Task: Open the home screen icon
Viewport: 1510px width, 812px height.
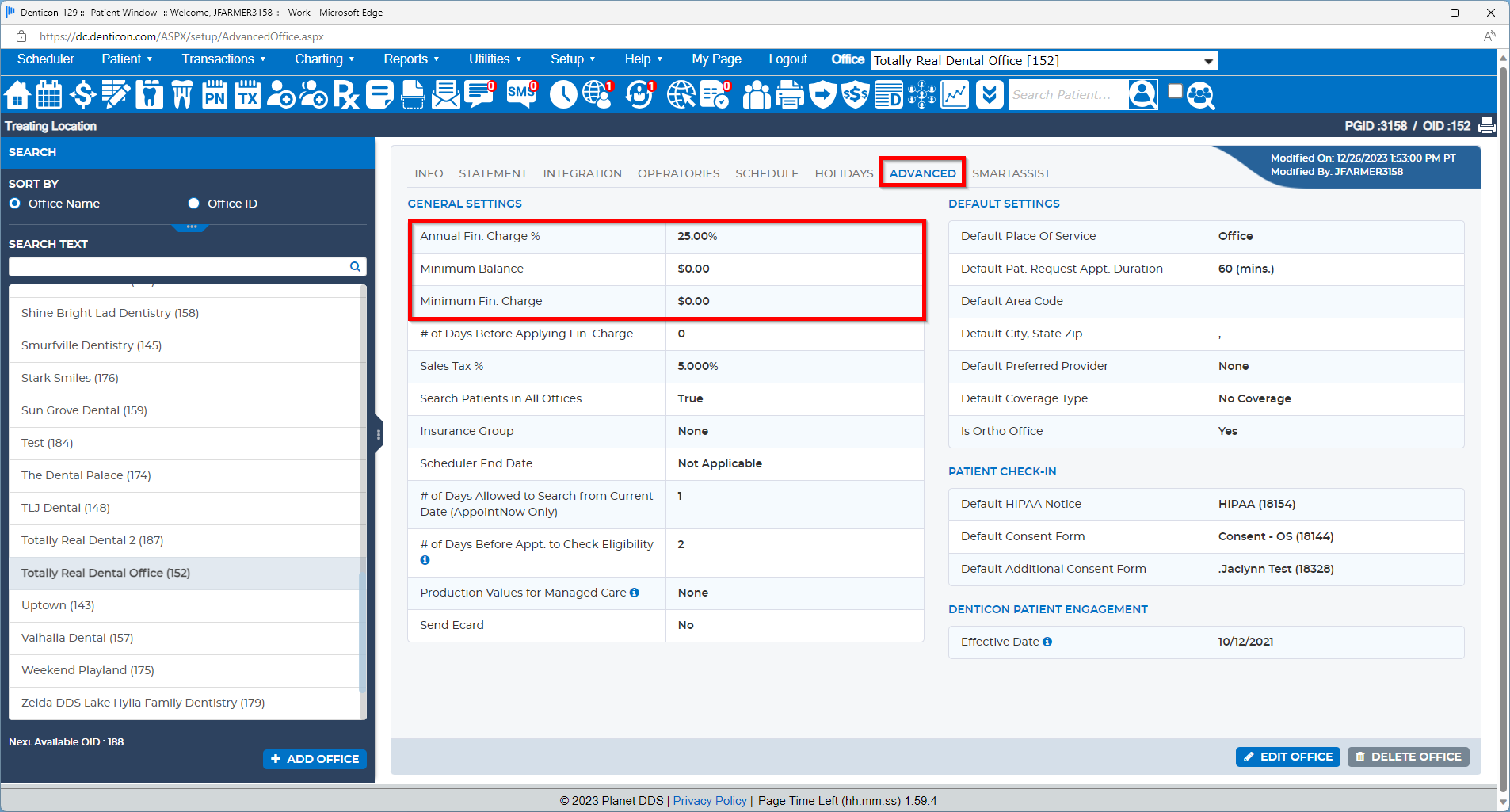Action: (17, 94)
